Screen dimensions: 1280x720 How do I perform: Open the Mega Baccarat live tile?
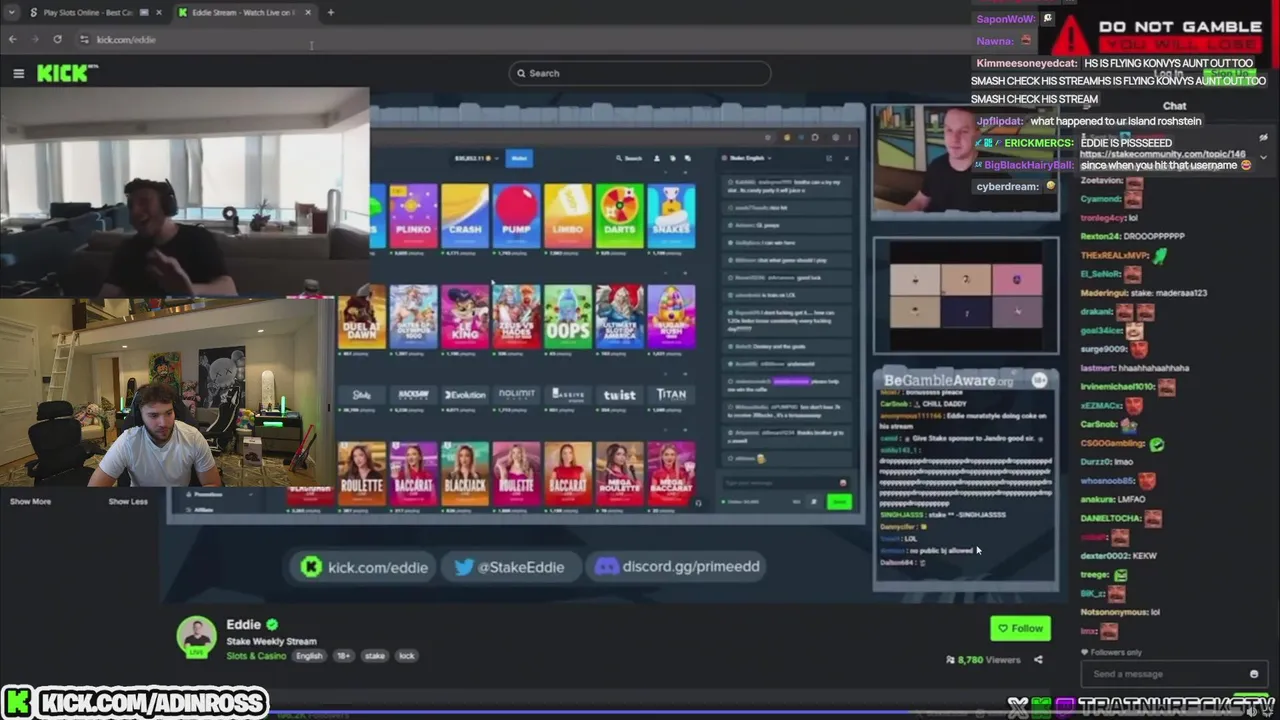(671, 474)
